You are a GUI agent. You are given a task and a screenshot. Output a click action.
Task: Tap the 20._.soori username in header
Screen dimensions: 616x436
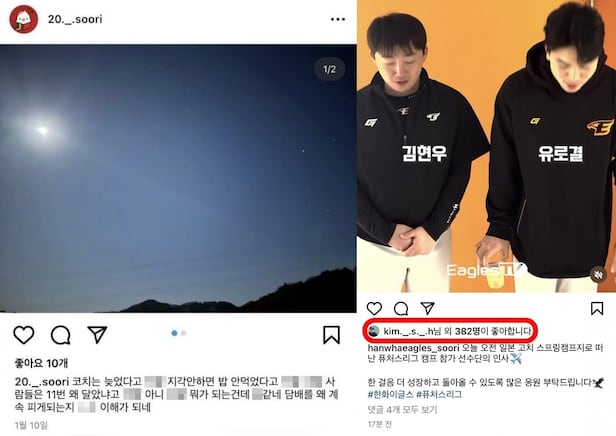(75, 19)
